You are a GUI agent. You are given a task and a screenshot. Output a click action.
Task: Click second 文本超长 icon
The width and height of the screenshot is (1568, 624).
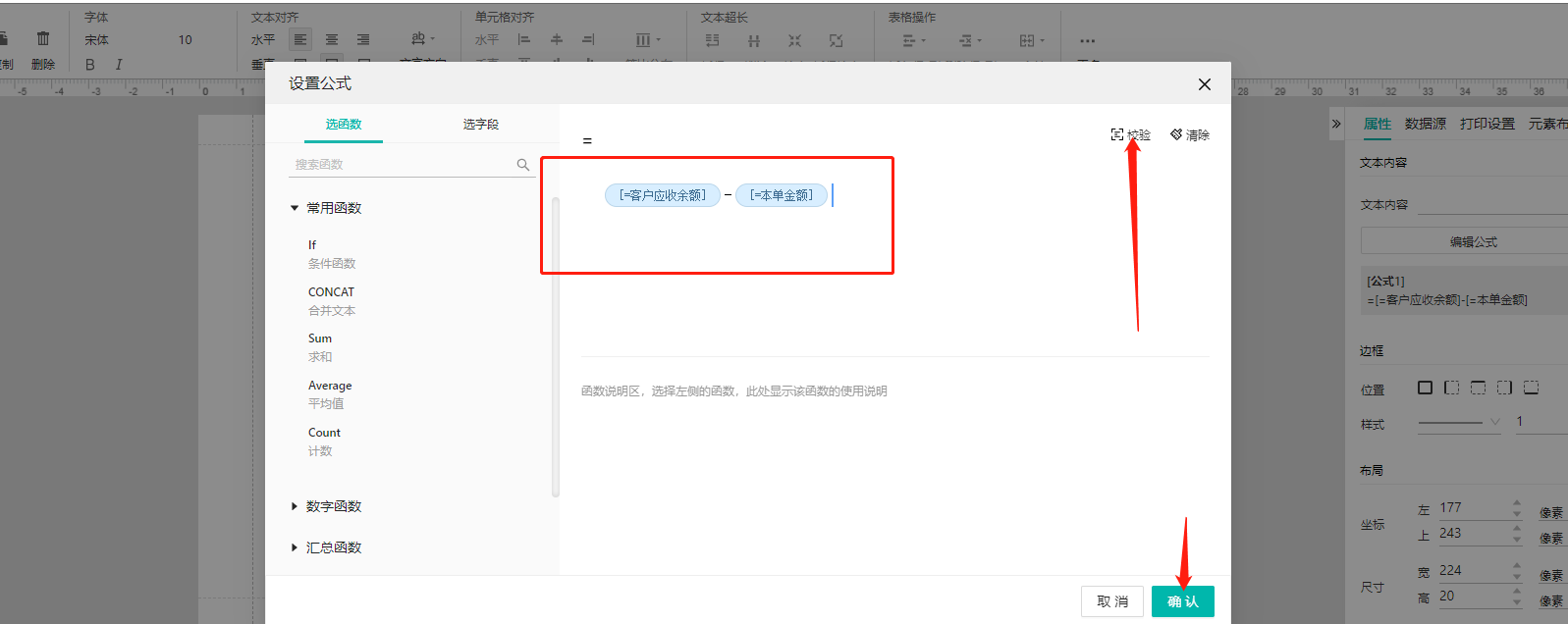click(754, 40)
